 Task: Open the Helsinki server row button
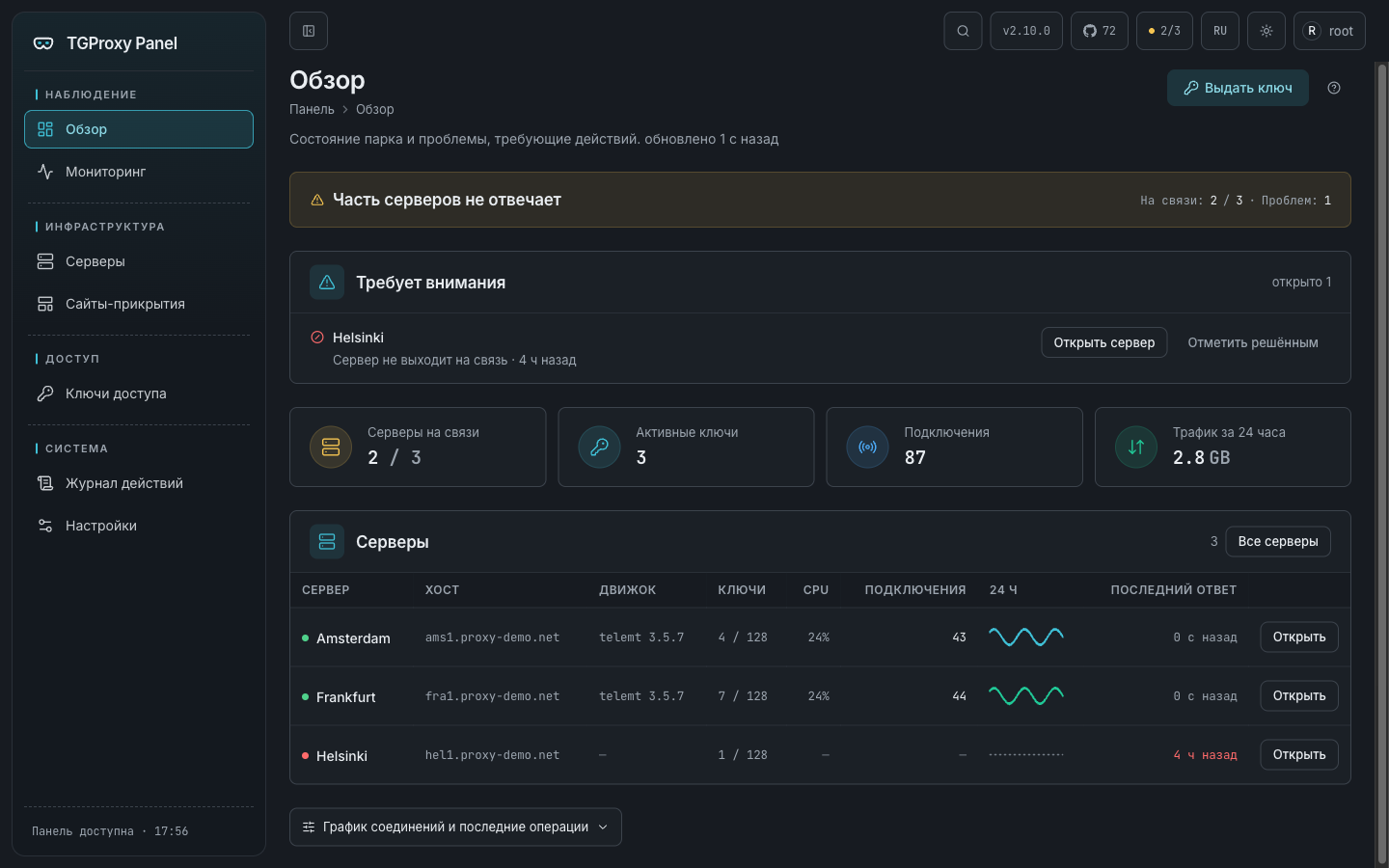pyautogui.click(x=1299, y=755)
